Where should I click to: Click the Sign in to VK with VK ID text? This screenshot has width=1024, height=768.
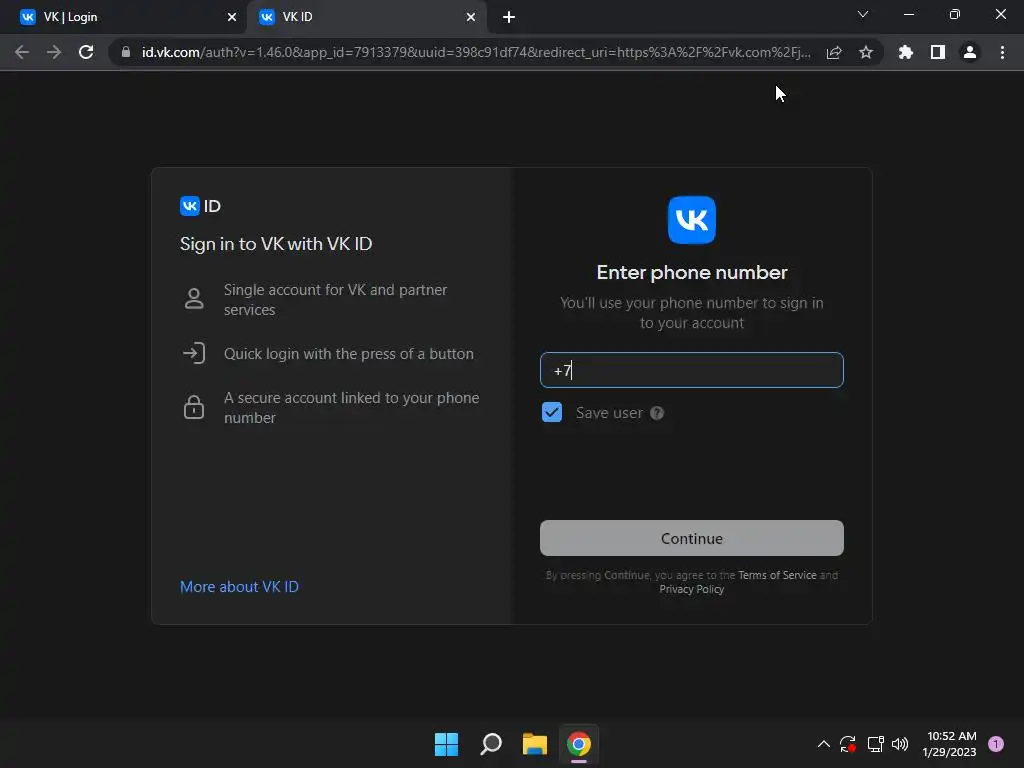click(276, 244)
